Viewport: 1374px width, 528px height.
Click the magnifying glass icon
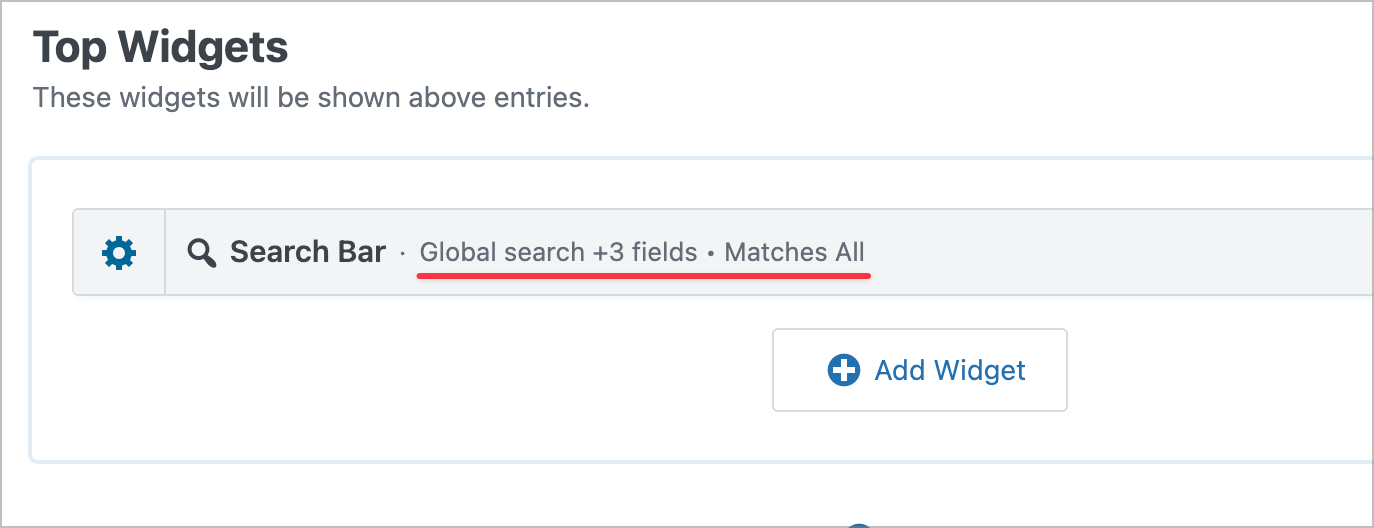point(202,253)
